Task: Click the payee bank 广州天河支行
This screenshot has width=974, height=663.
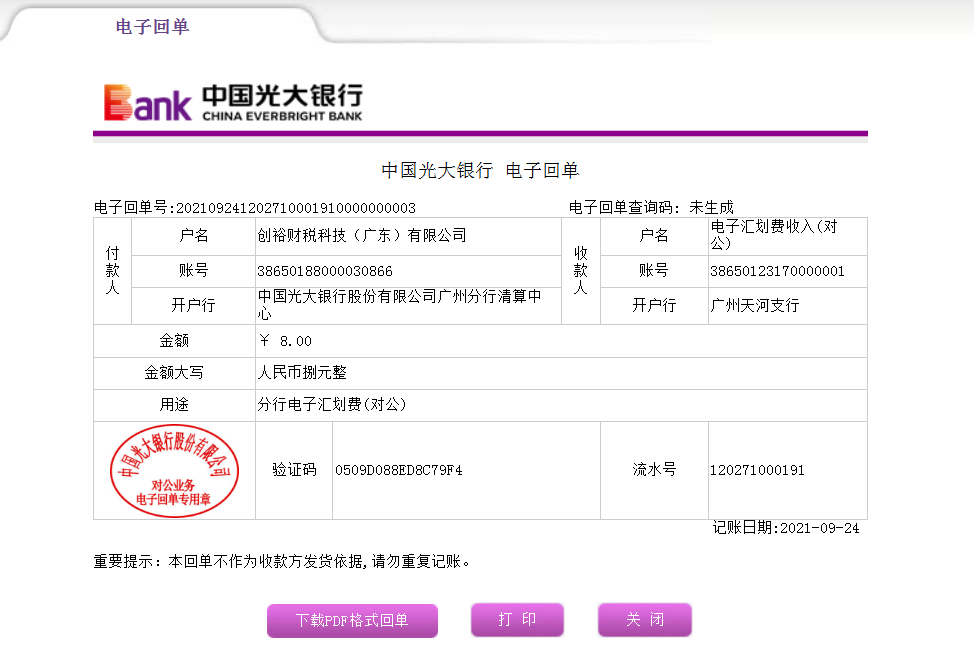Action: coord(754,305)
